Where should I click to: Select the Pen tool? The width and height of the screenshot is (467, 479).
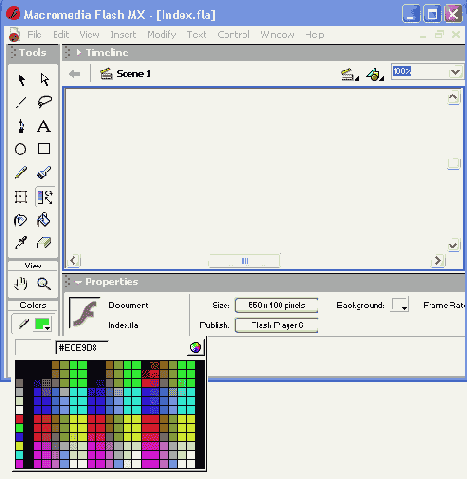21,126
